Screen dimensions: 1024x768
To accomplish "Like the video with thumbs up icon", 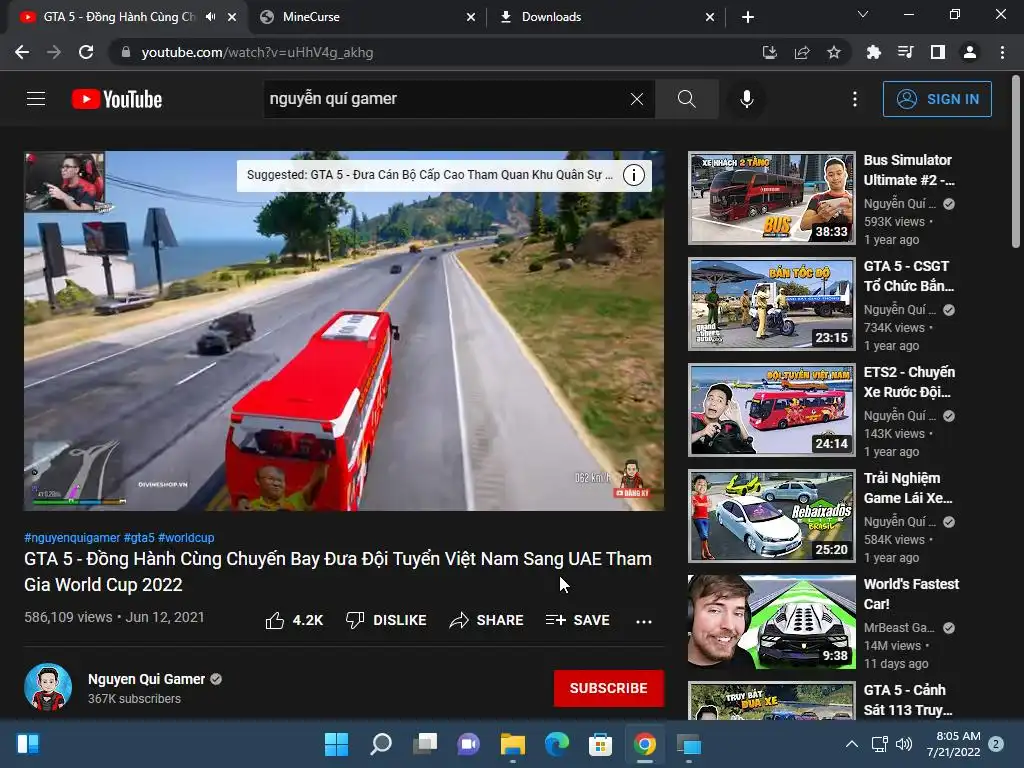I will pos(275,620).
